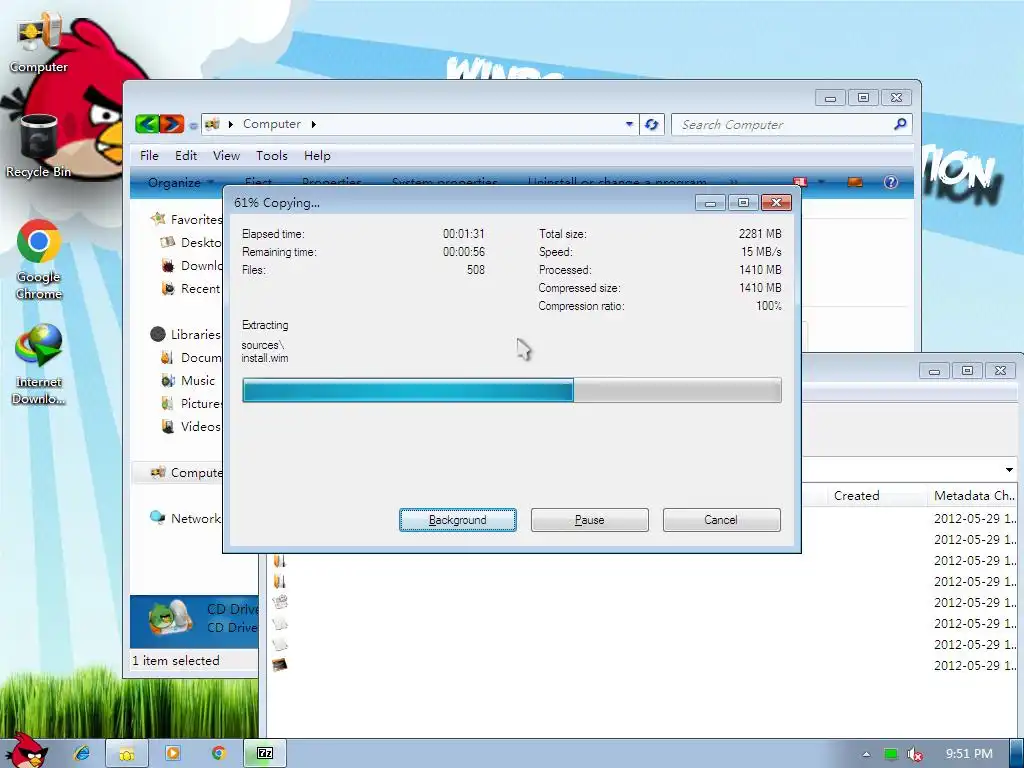Launch Google Chrome from desktop
The width and height of the screenshot is (1024, 768).
(39, 260)
